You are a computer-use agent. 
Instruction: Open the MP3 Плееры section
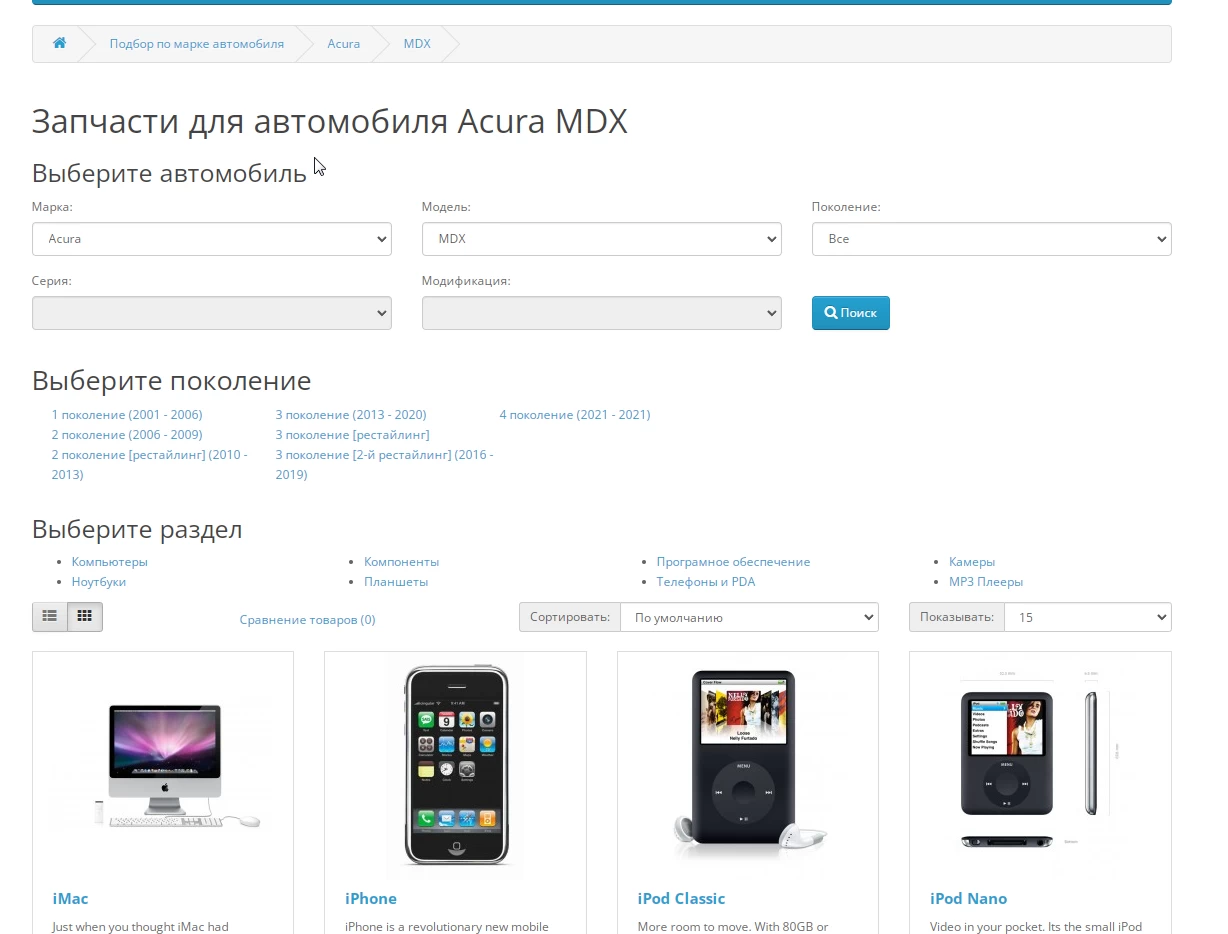click(986, 582)
